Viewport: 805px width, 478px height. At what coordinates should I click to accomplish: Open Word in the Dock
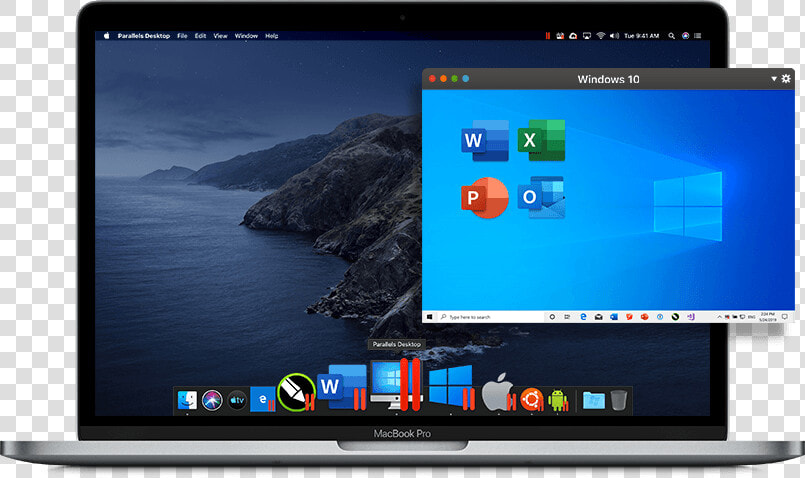(341, 388)
